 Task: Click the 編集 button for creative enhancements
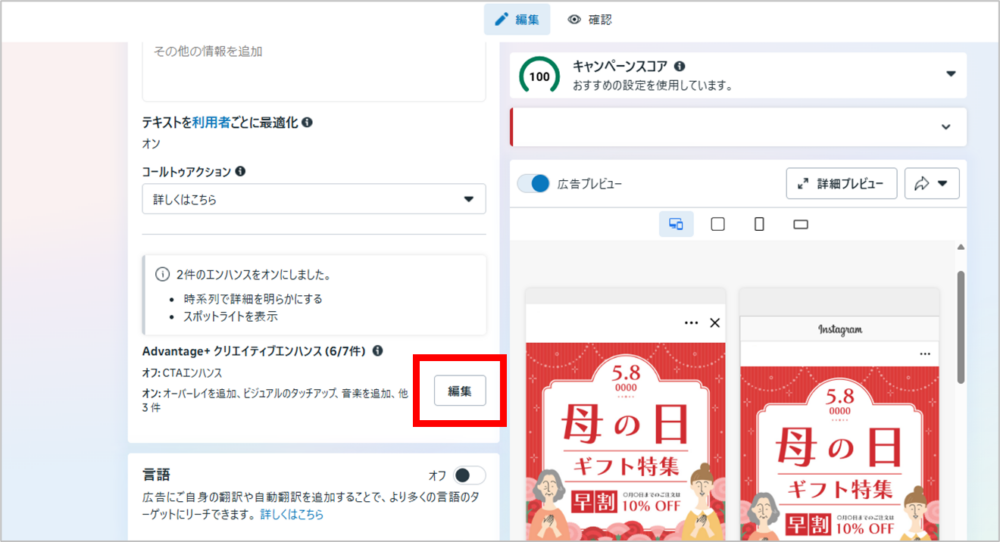460,390
